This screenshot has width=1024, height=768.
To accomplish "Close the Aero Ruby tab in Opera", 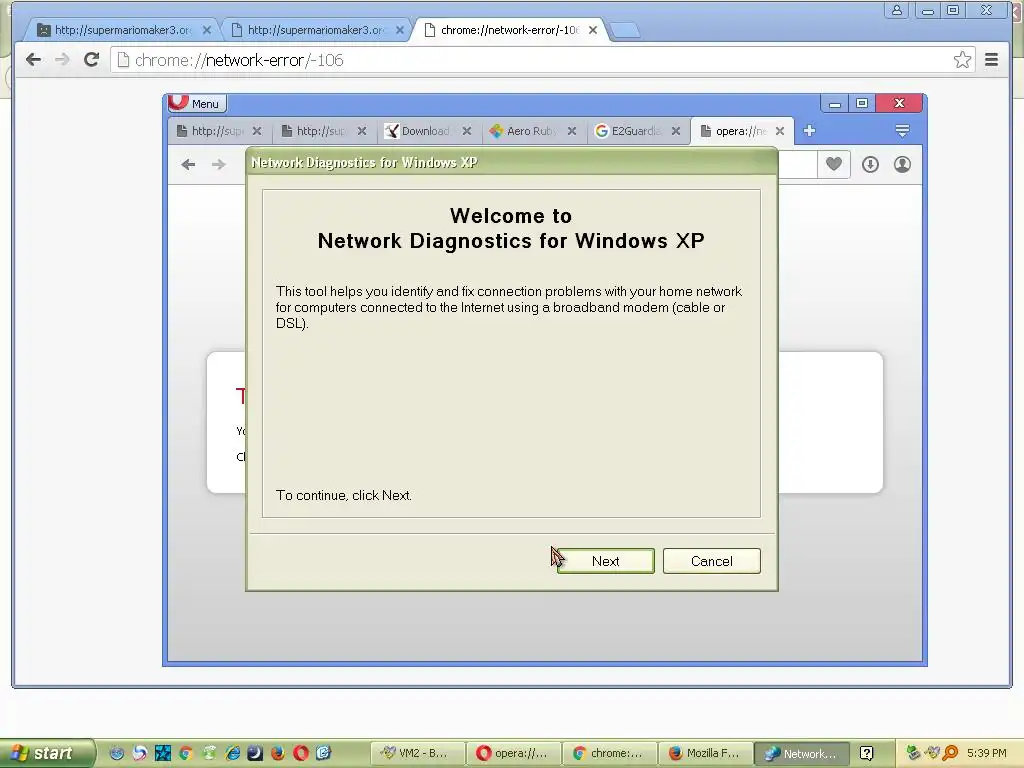I will click(571, 131).
